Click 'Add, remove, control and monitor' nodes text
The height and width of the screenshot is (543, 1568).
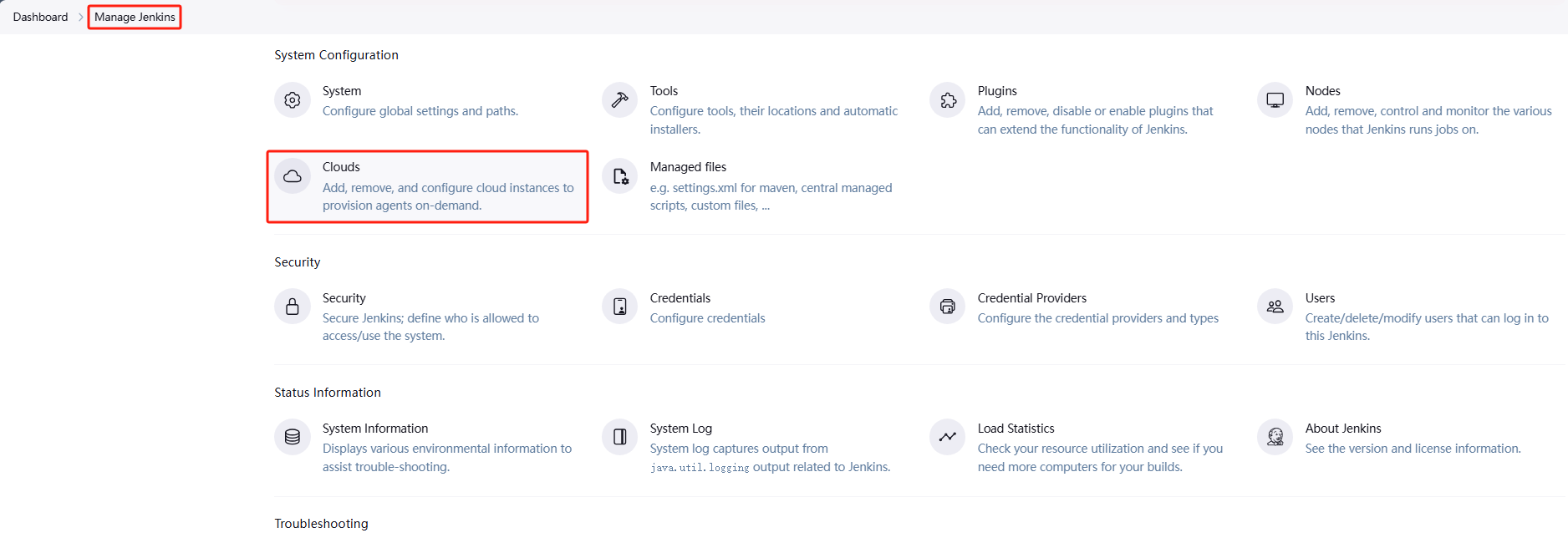[x=1428, y=120]
